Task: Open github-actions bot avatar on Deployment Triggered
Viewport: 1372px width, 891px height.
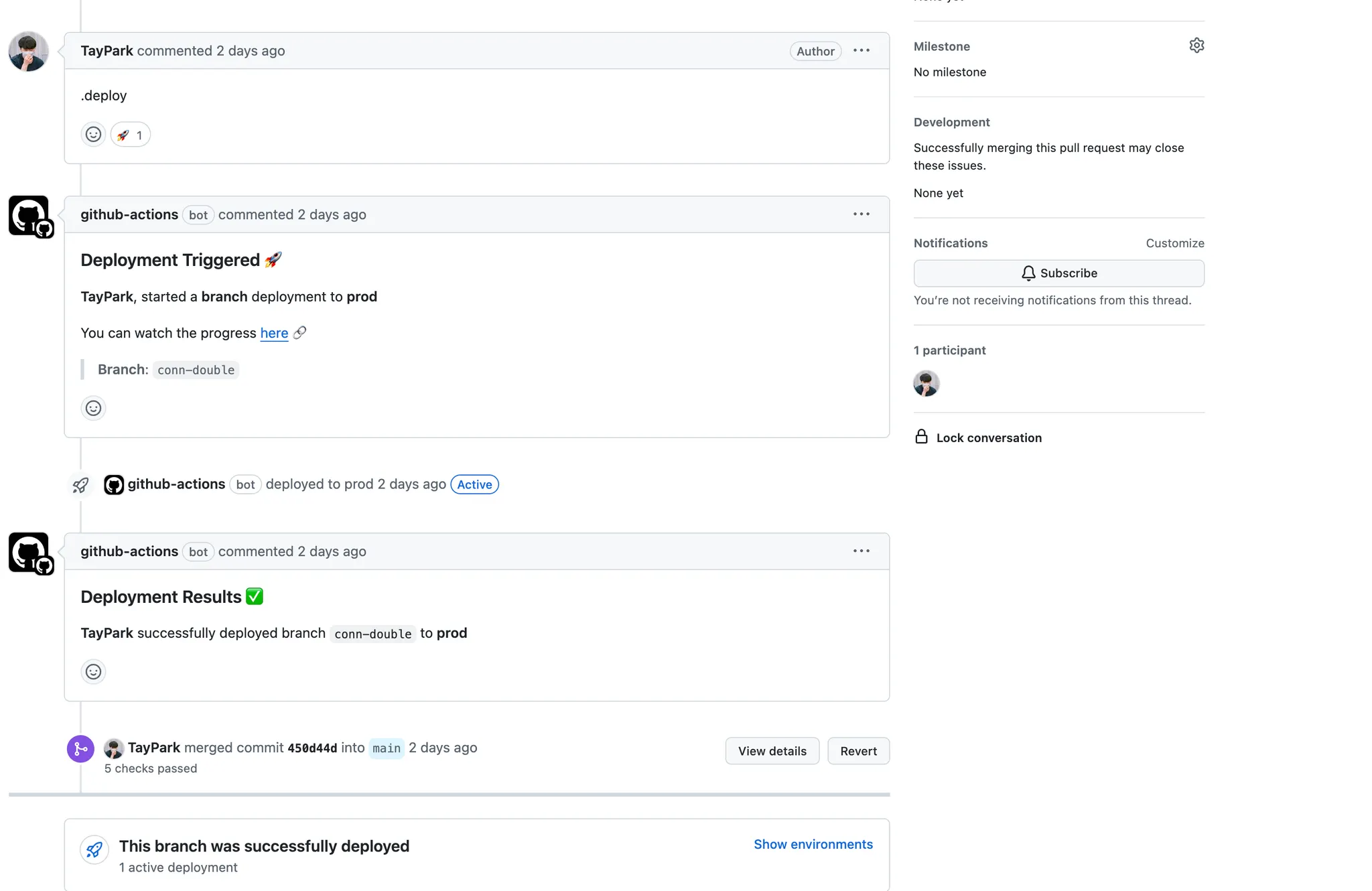Action: click(x=29, y=216)
